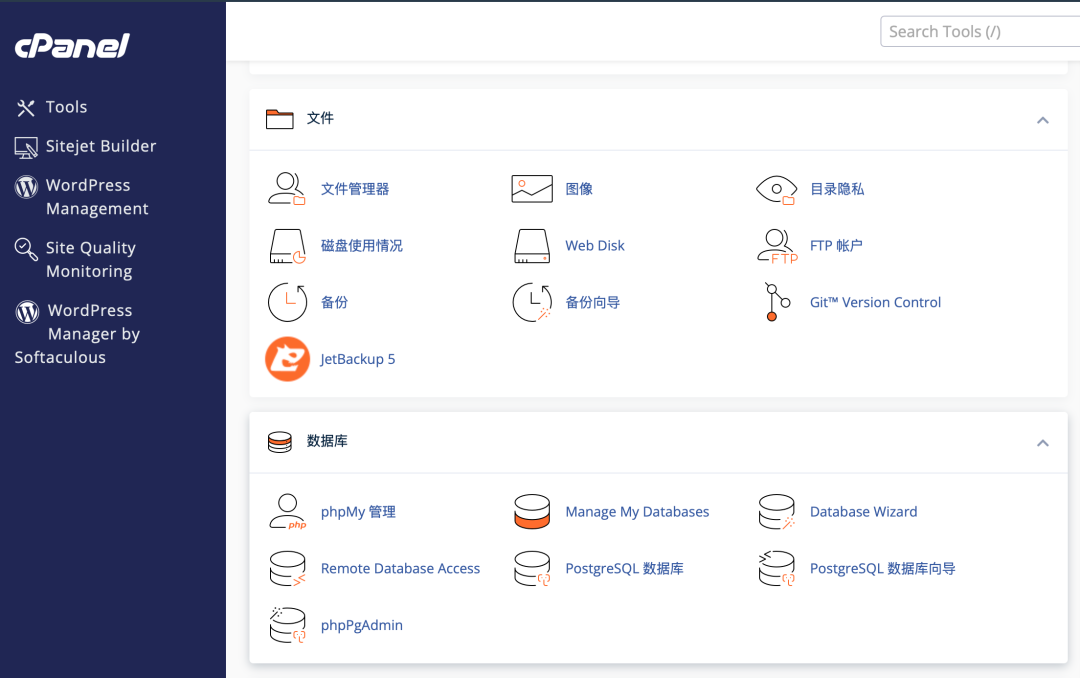Open the 备份 link
The width and height of the screenshot is (1080, 678).
click(334, 302)
